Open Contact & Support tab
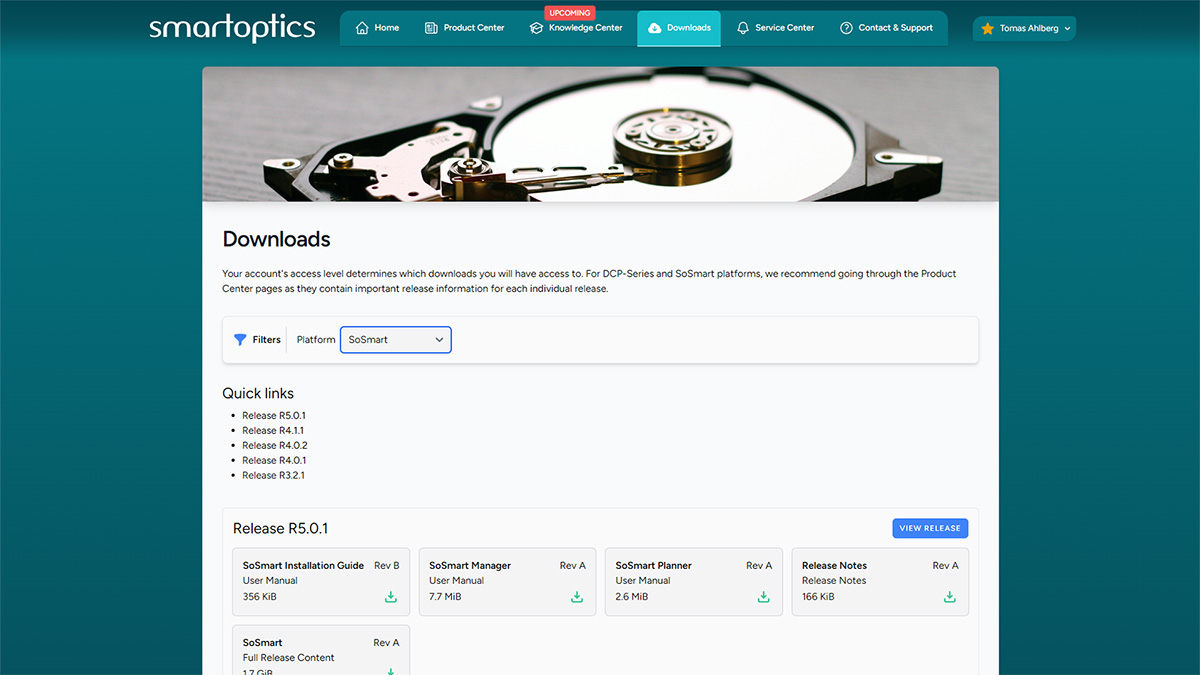Viewport: 1200px width, 675px height. click(x=886, y=28)
